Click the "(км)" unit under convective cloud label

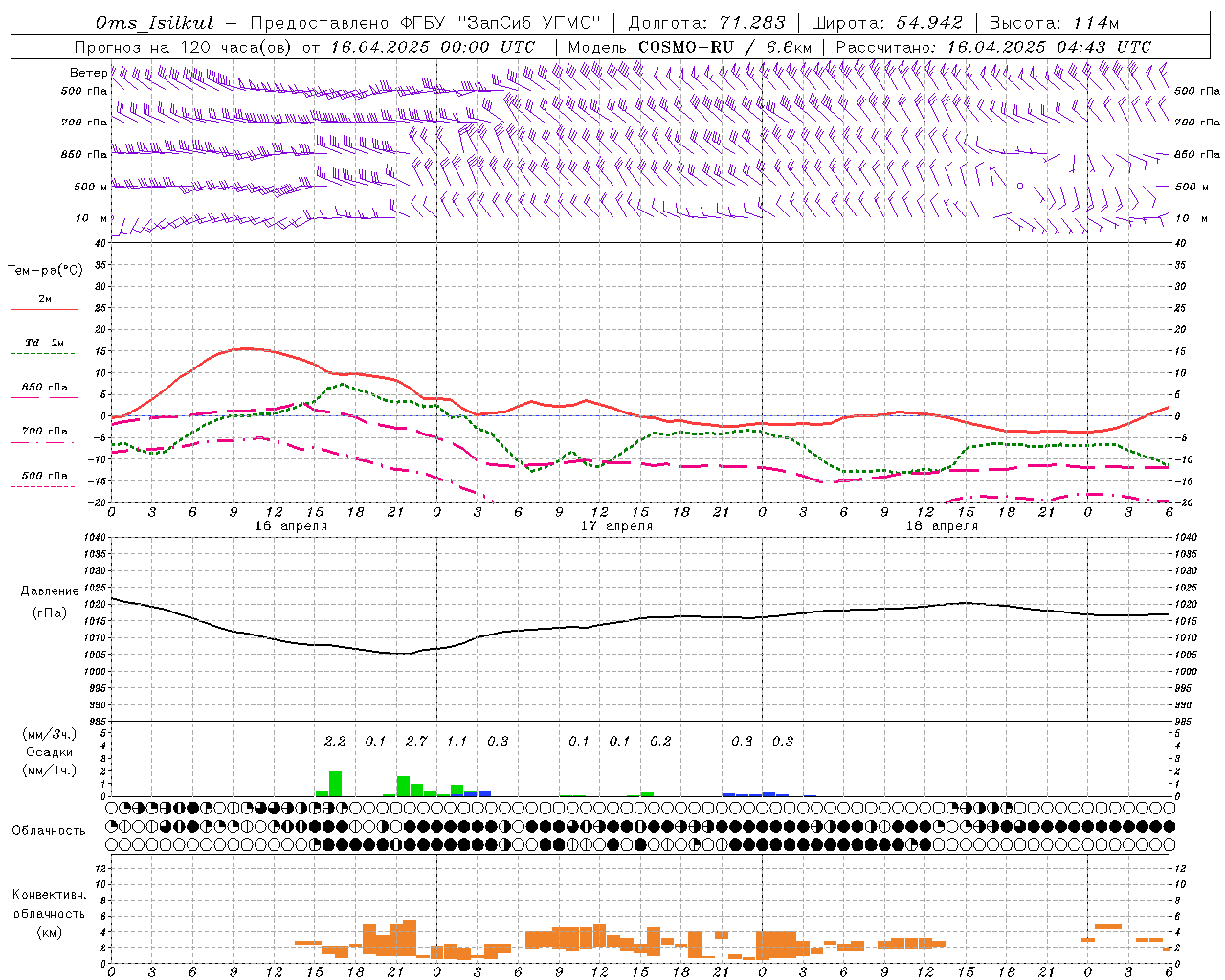pos(49,932)
